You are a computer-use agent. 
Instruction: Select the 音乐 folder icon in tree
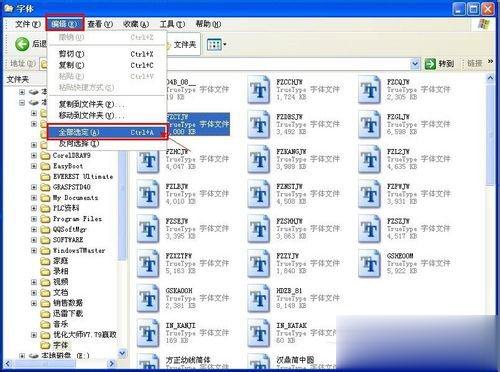pos(45,324)
